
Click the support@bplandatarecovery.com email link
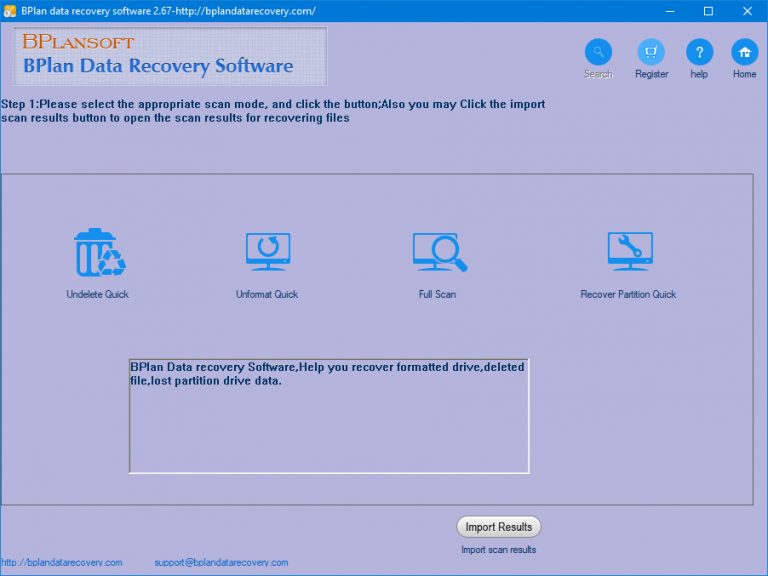[x=221, y=563]
